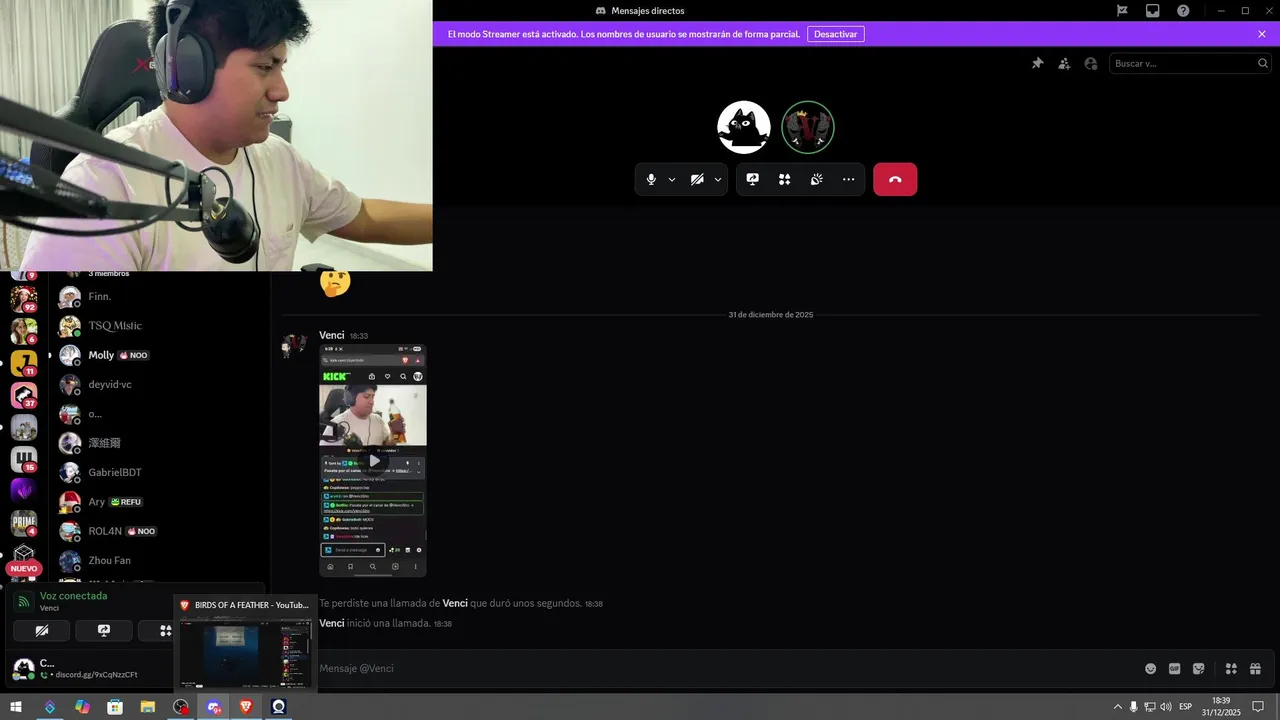Turn on camera in the call controls
Screen dimensions: 1280x720
(x=697, y=179)
